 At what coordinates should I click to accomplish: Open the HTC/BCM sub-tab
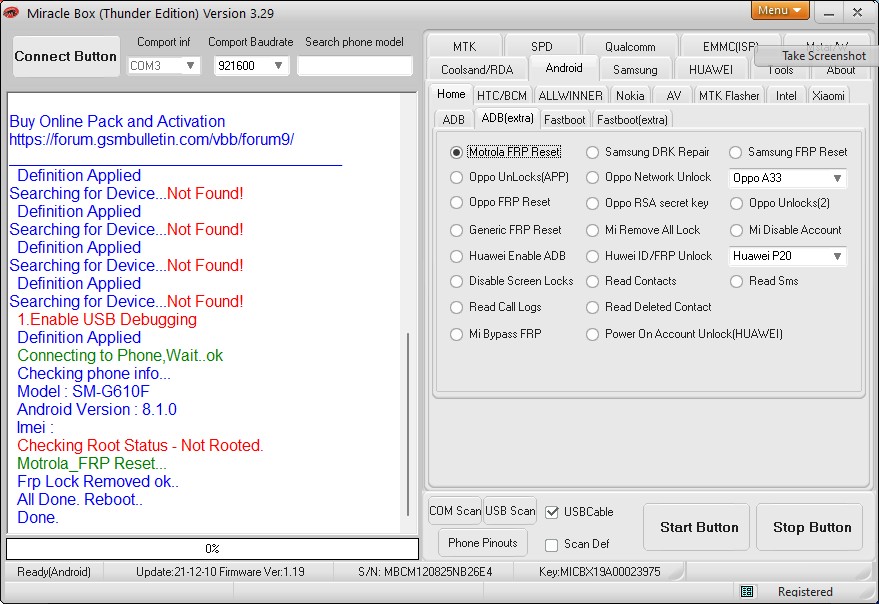coord(502,96)
